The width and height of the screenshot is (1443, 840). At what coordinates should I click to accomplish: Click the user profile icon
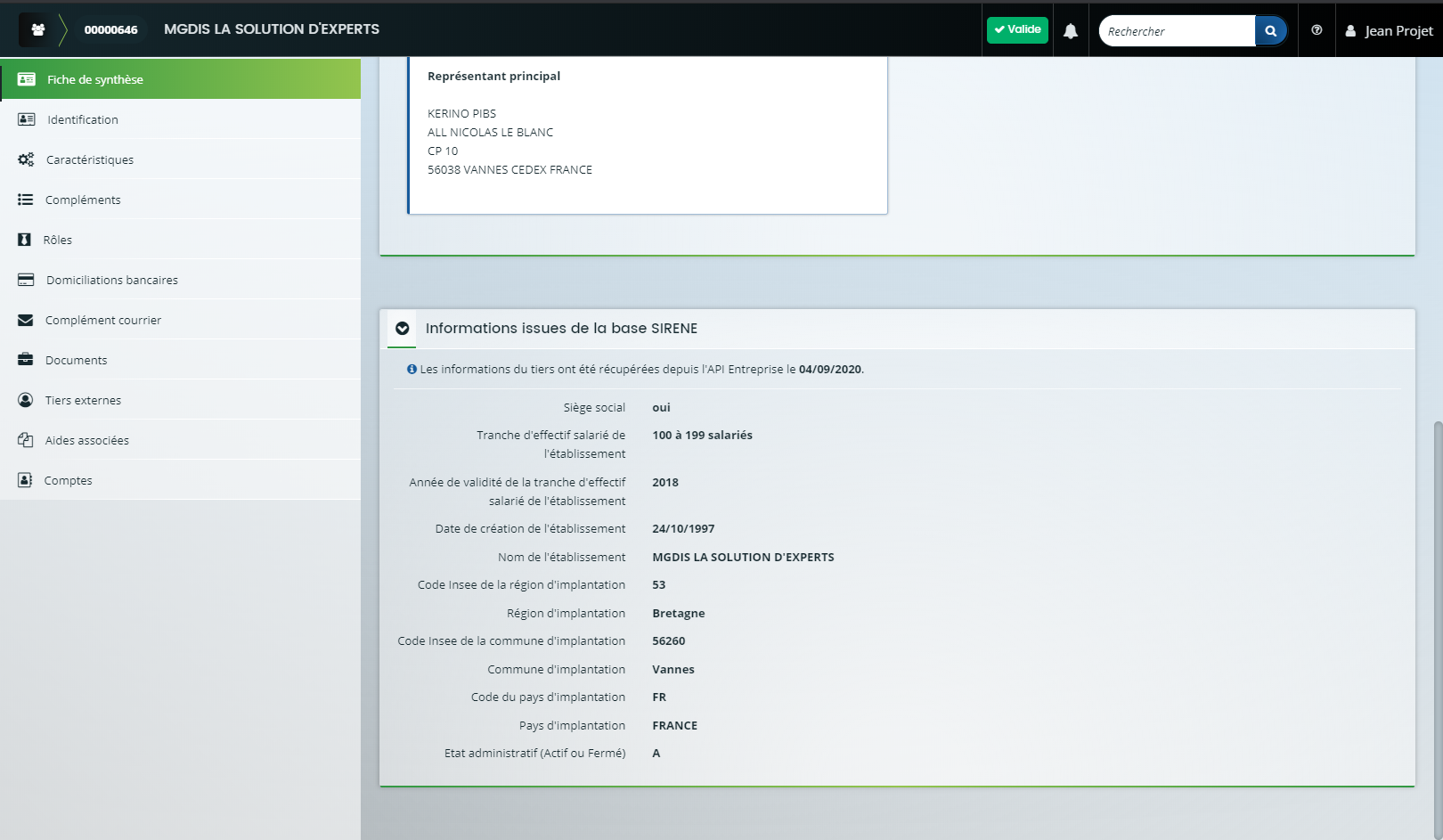tap(1350, 31)
